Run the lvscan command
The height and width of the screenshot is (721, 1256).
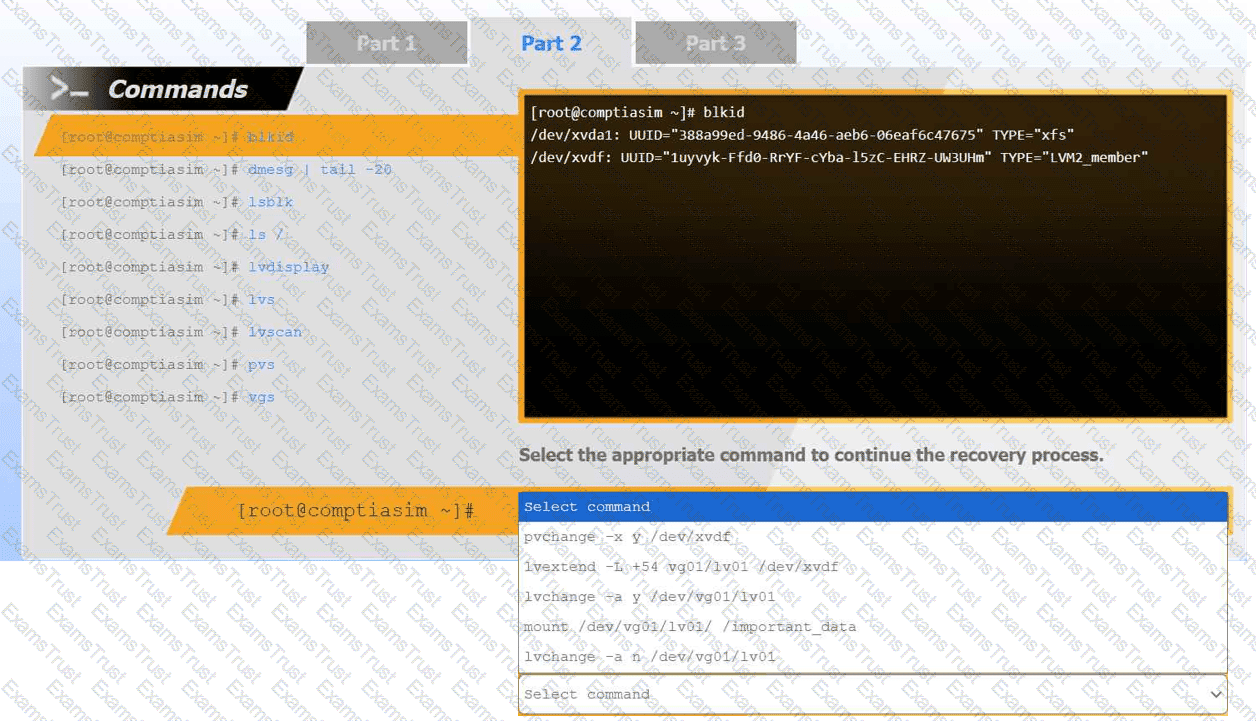coord(274,332)
